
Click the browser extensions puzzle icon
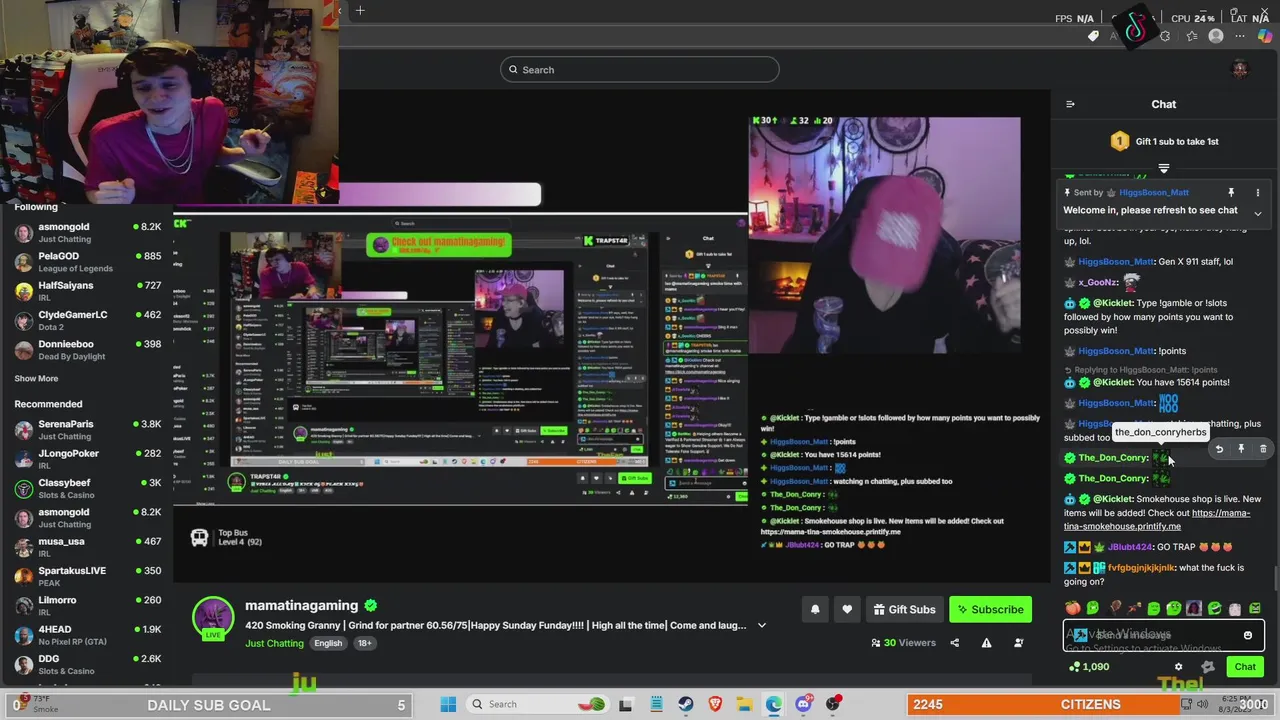(1165, 36)
